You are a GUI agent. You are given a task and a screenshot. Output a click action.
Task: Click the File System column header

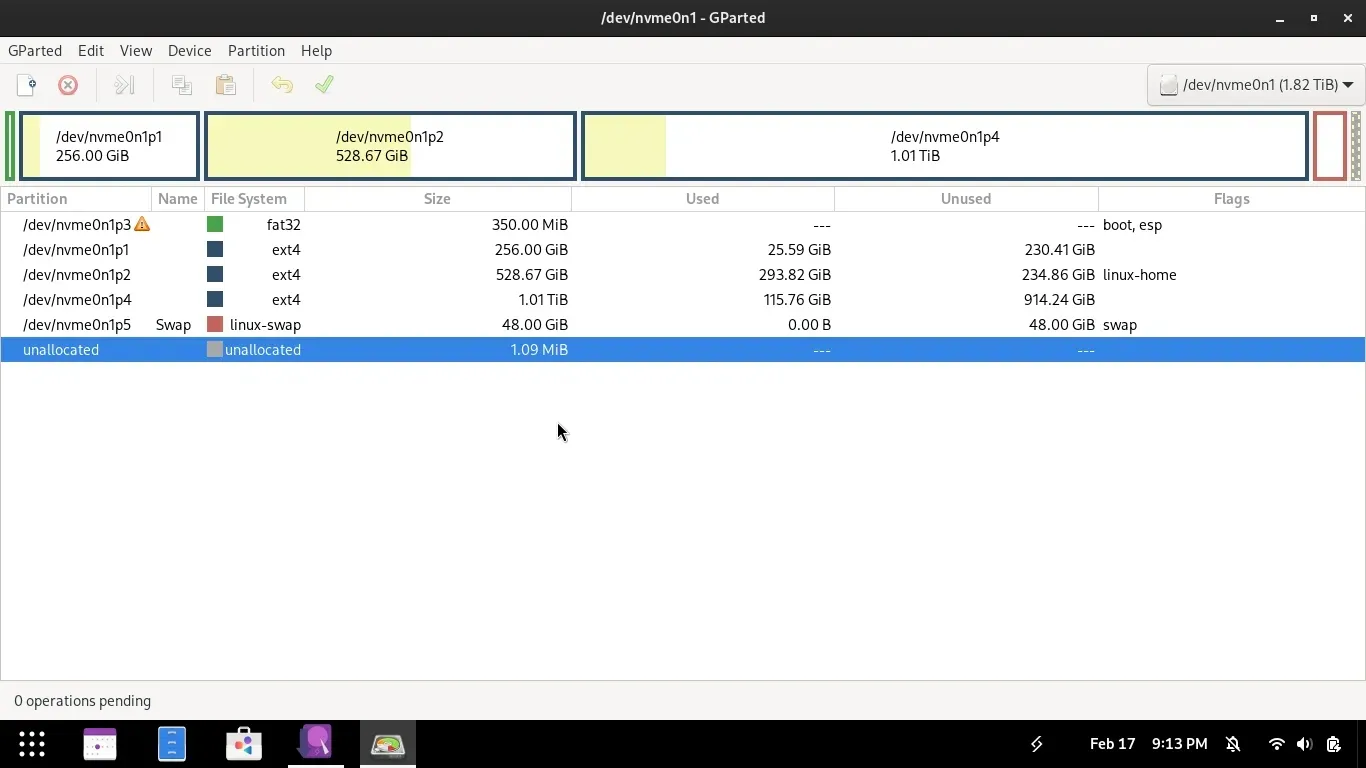tap(249, 199)
